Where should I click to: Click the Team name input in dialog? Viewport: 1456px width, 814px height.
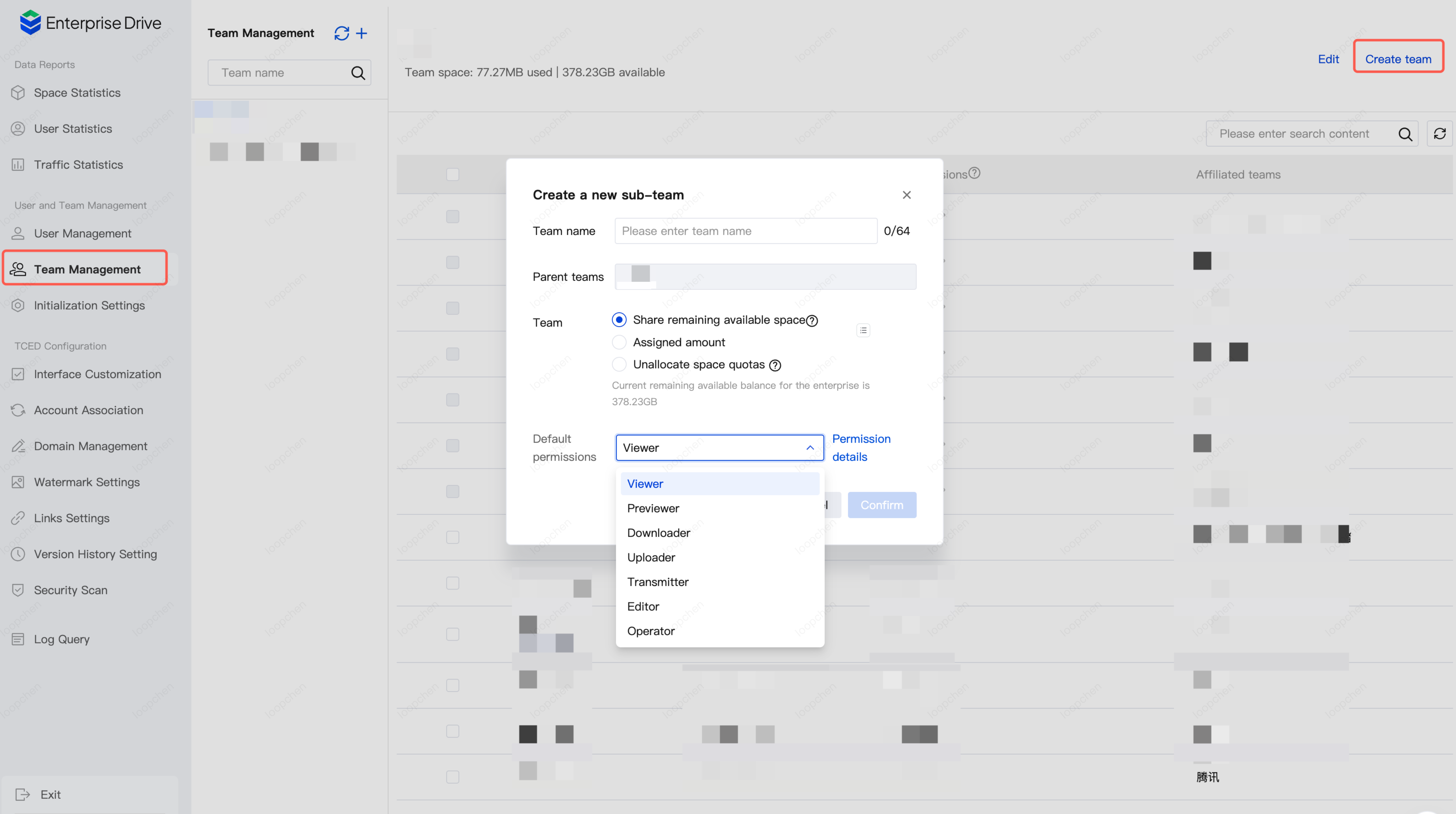click(x=745, y=231)
